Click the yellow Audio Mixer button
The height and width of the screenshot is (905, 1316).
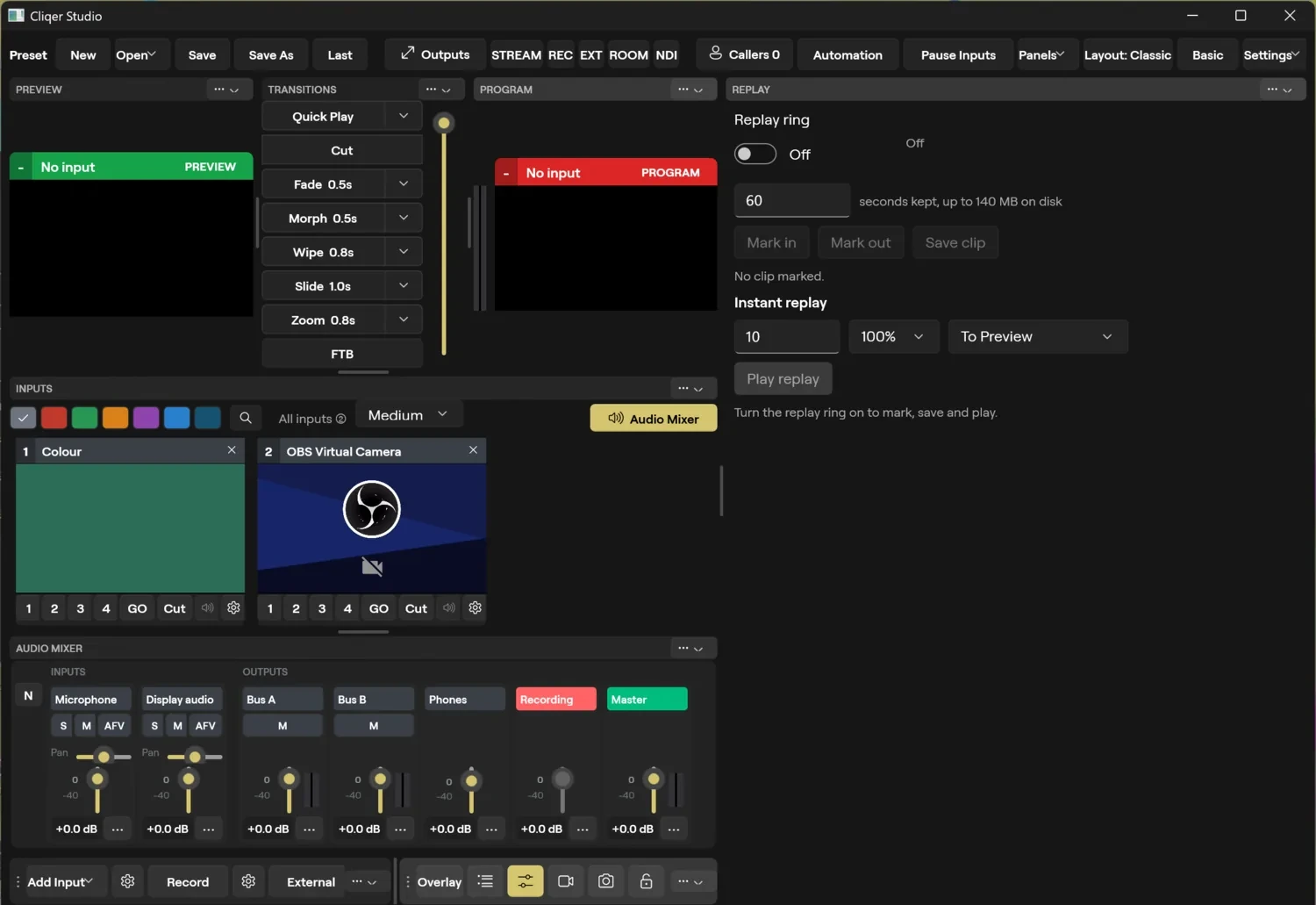pos(654,419)
